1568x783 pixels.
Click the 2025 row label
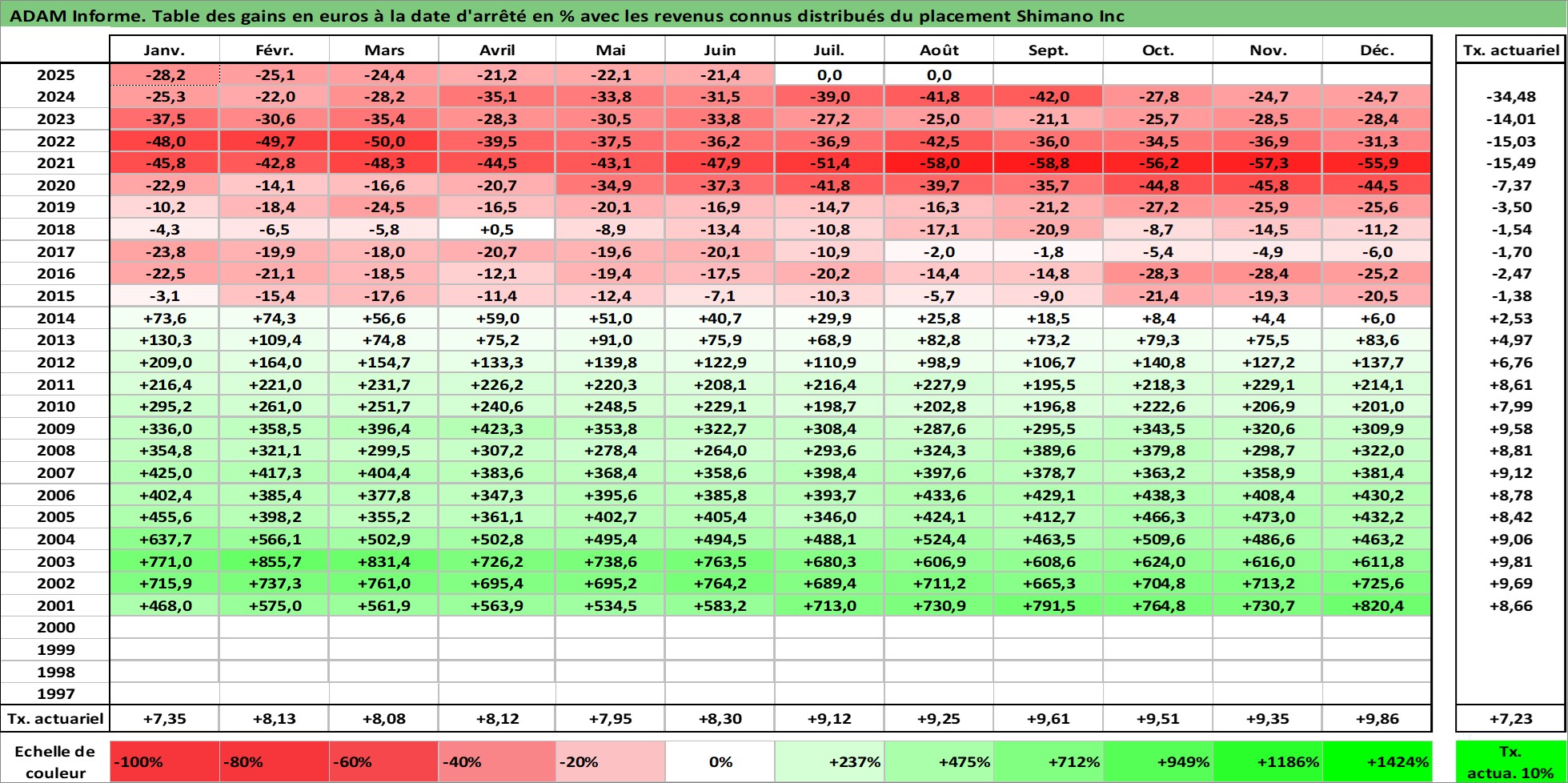point(55,74)
